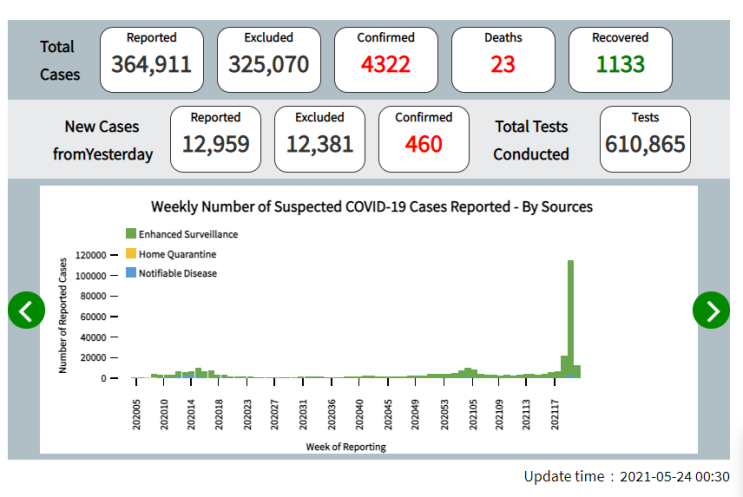
Task: Click the 202053 week tick label
Action: (x=444, y=415)
